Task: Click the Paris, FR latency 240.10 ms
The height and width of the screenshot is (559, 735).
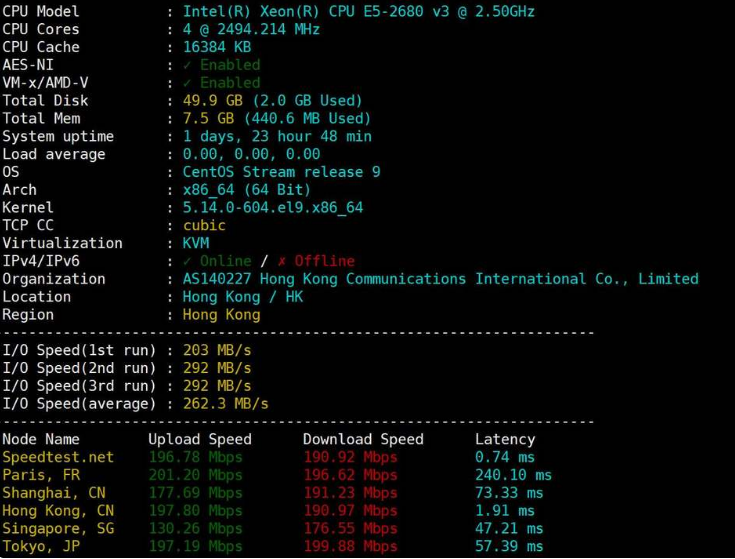Action: coord(513,475)
